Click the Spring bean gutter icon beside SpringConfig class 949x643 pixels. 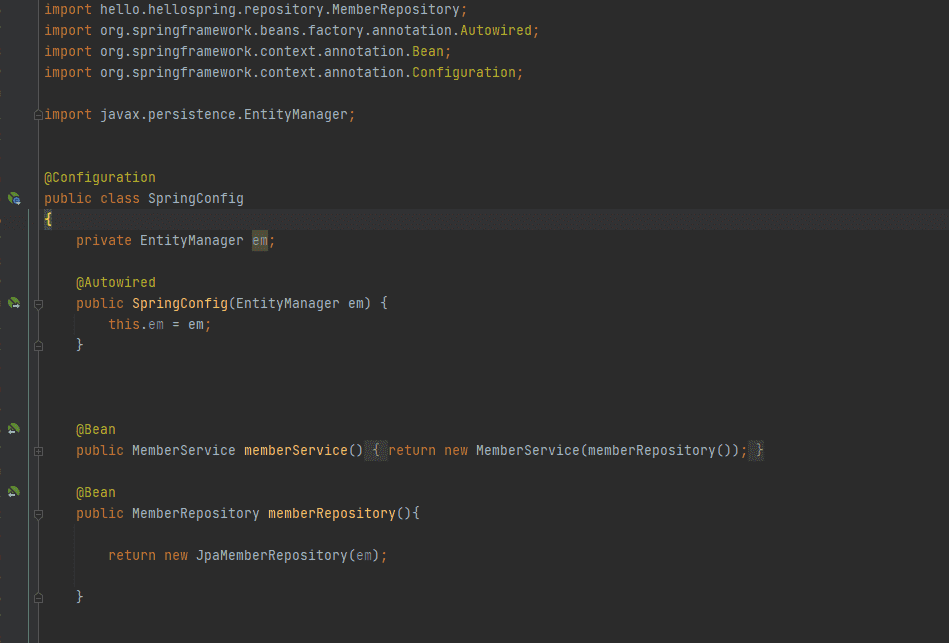(14, 199)
